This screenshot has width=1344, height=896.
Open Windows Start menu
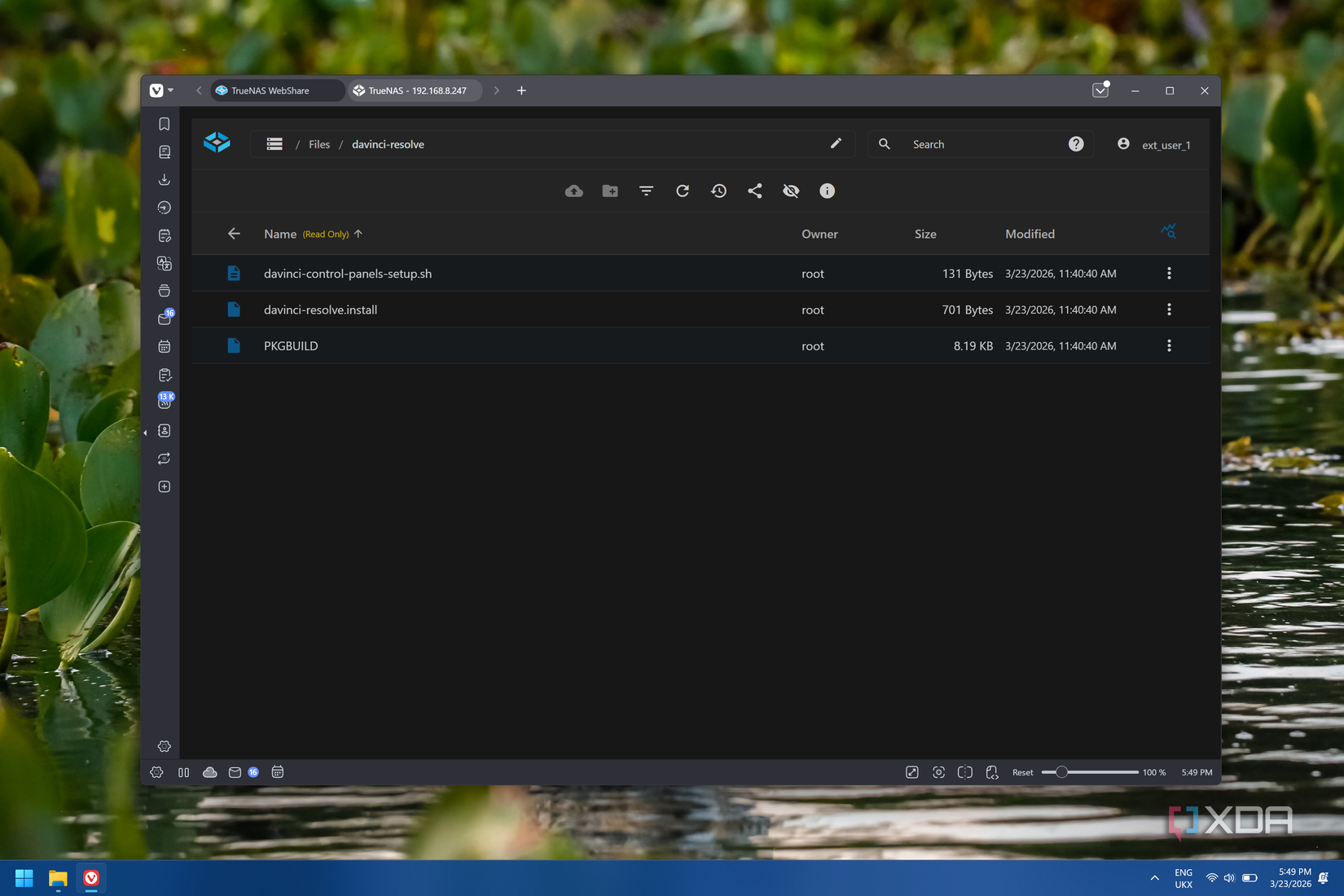tap(24, 878)
